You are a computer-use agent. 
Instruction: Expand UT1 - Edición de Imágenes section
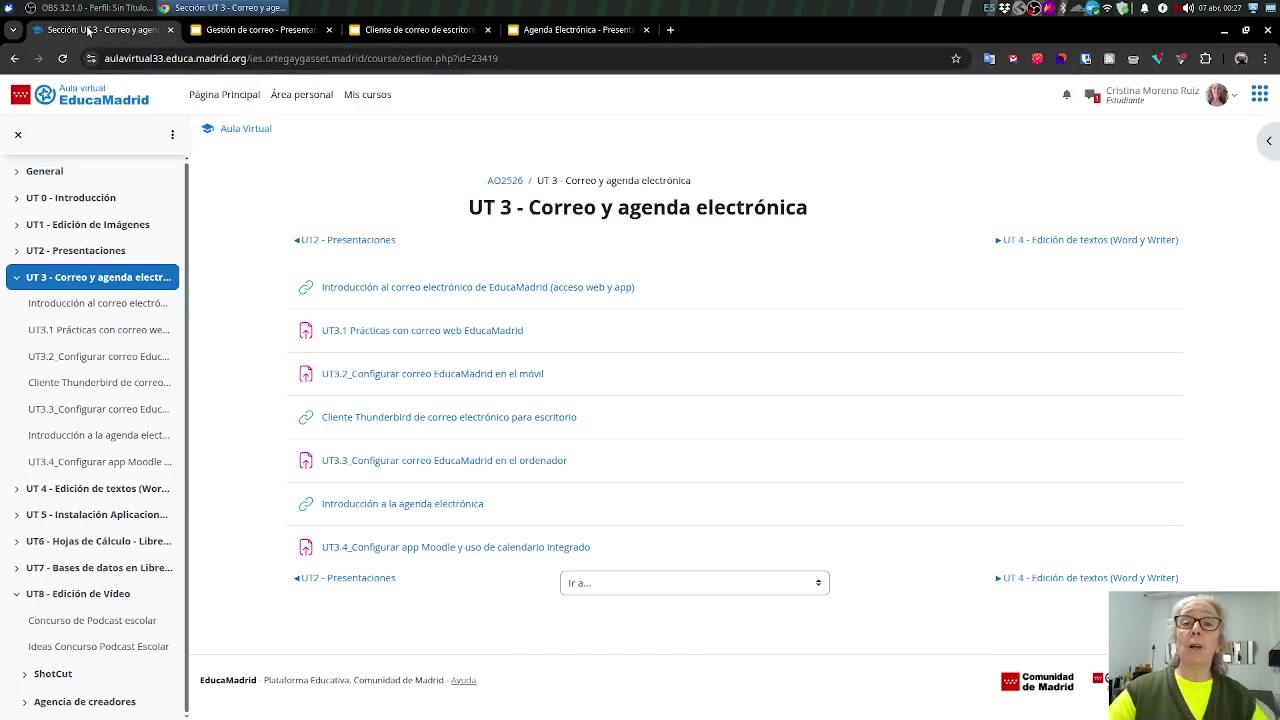pyautogui.click(x=16, y=225)
